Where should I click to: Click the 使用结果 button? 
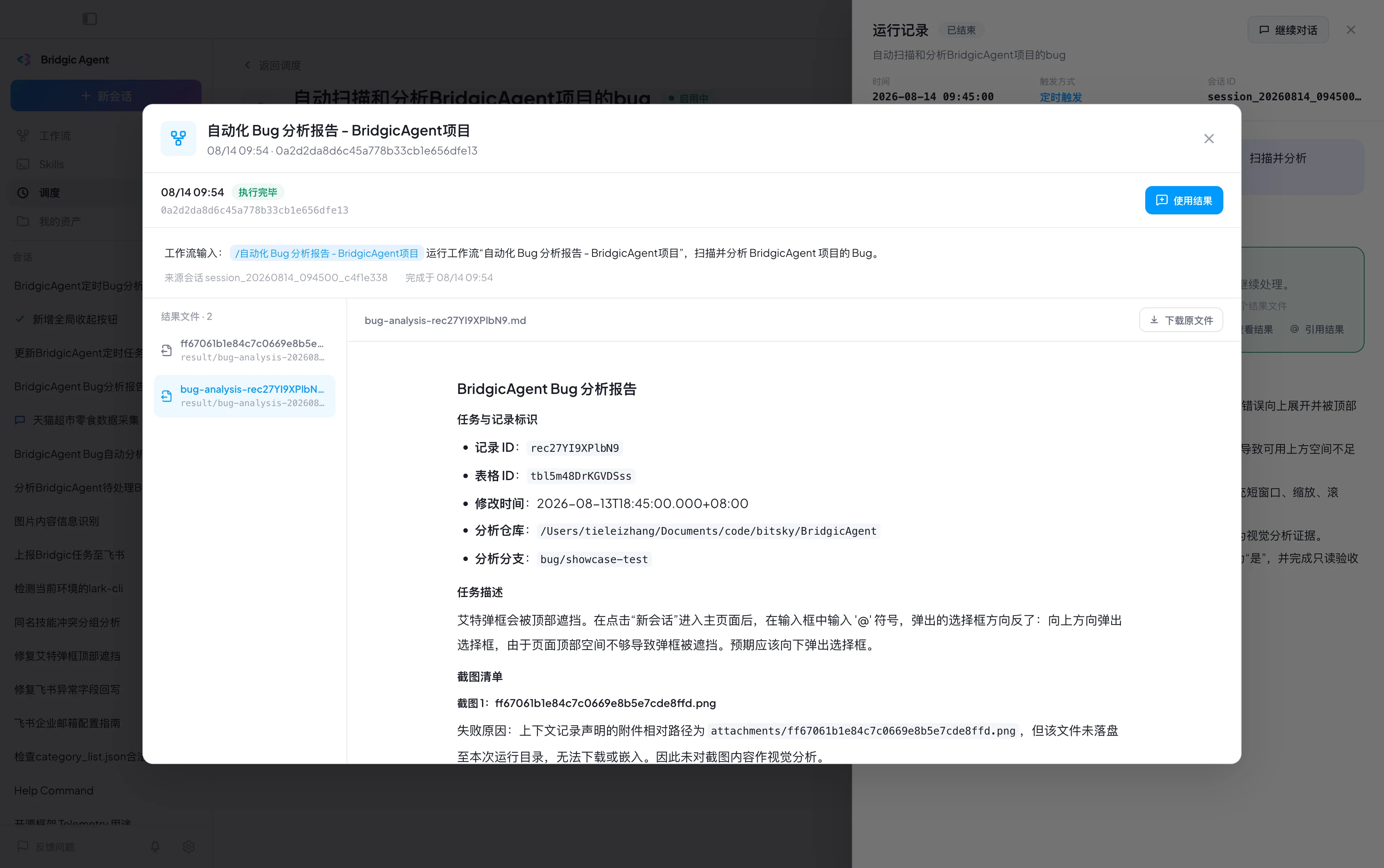[x=1184, y=200]
